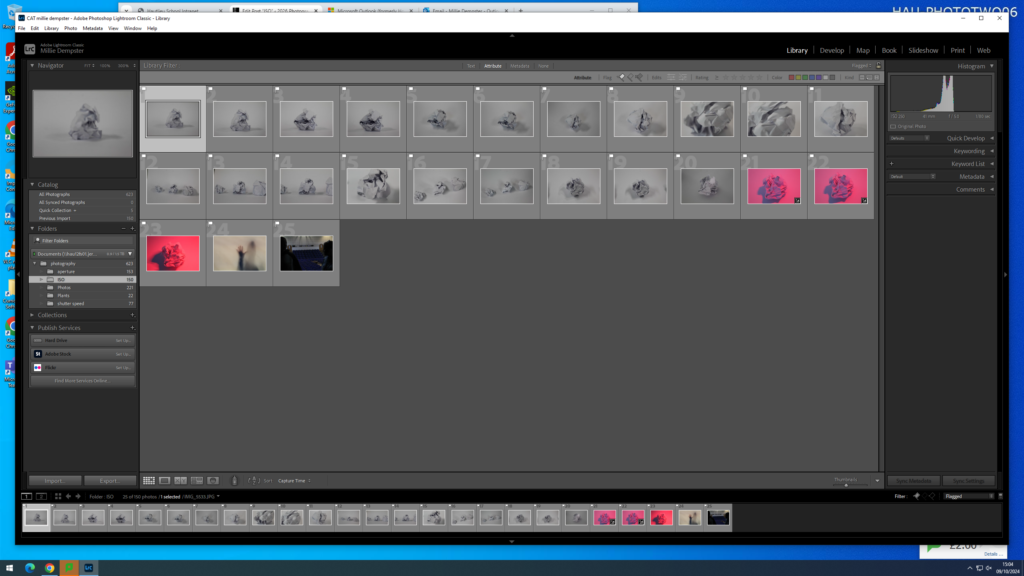This screenshot has width=1024, height=576.
Task: Expand the Quick Develop panel
Action: (992, 138)
